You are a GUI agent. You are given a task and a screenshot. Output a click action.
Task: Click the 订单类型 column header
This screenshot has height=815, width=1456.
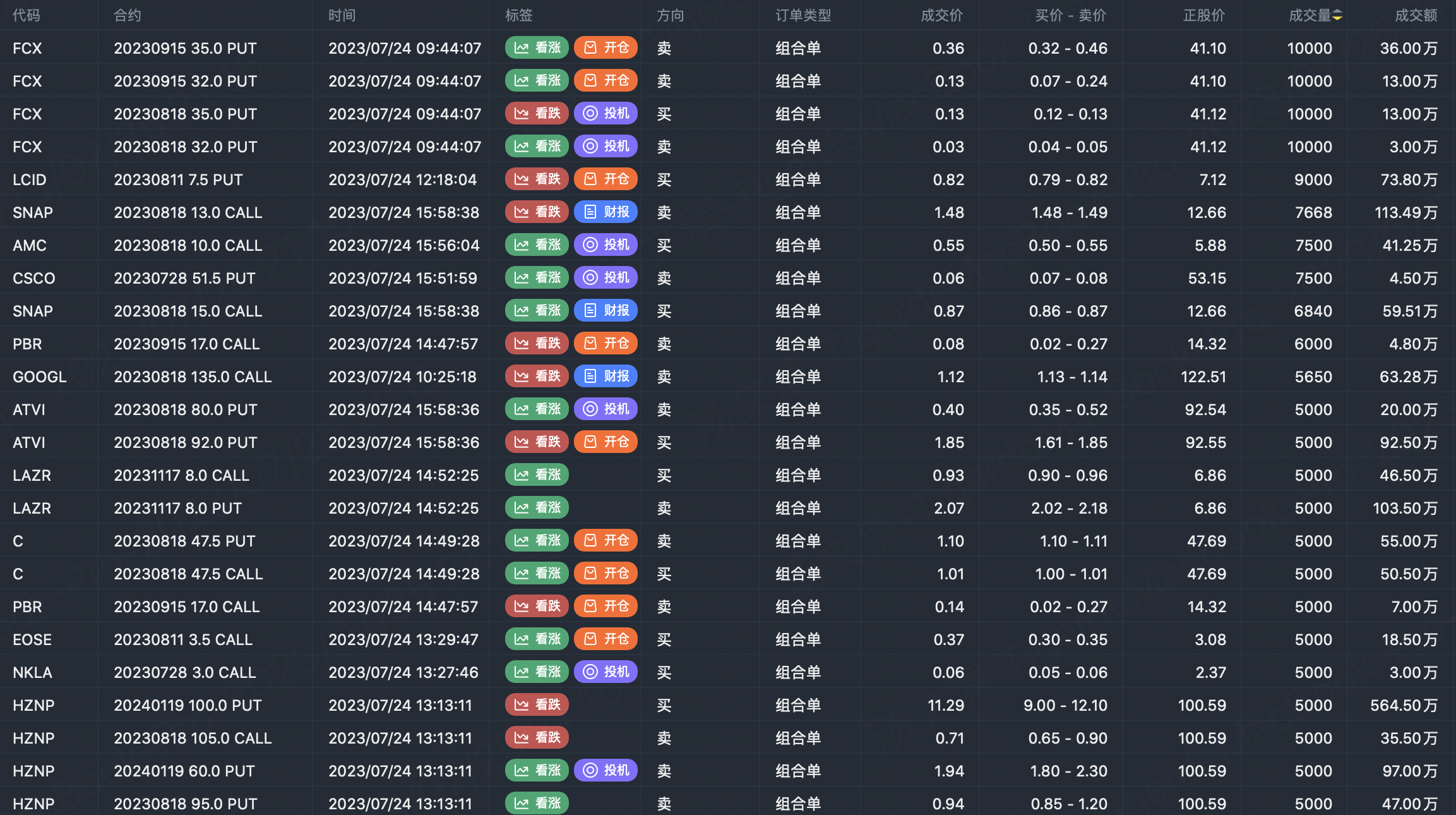coord(803,16)
